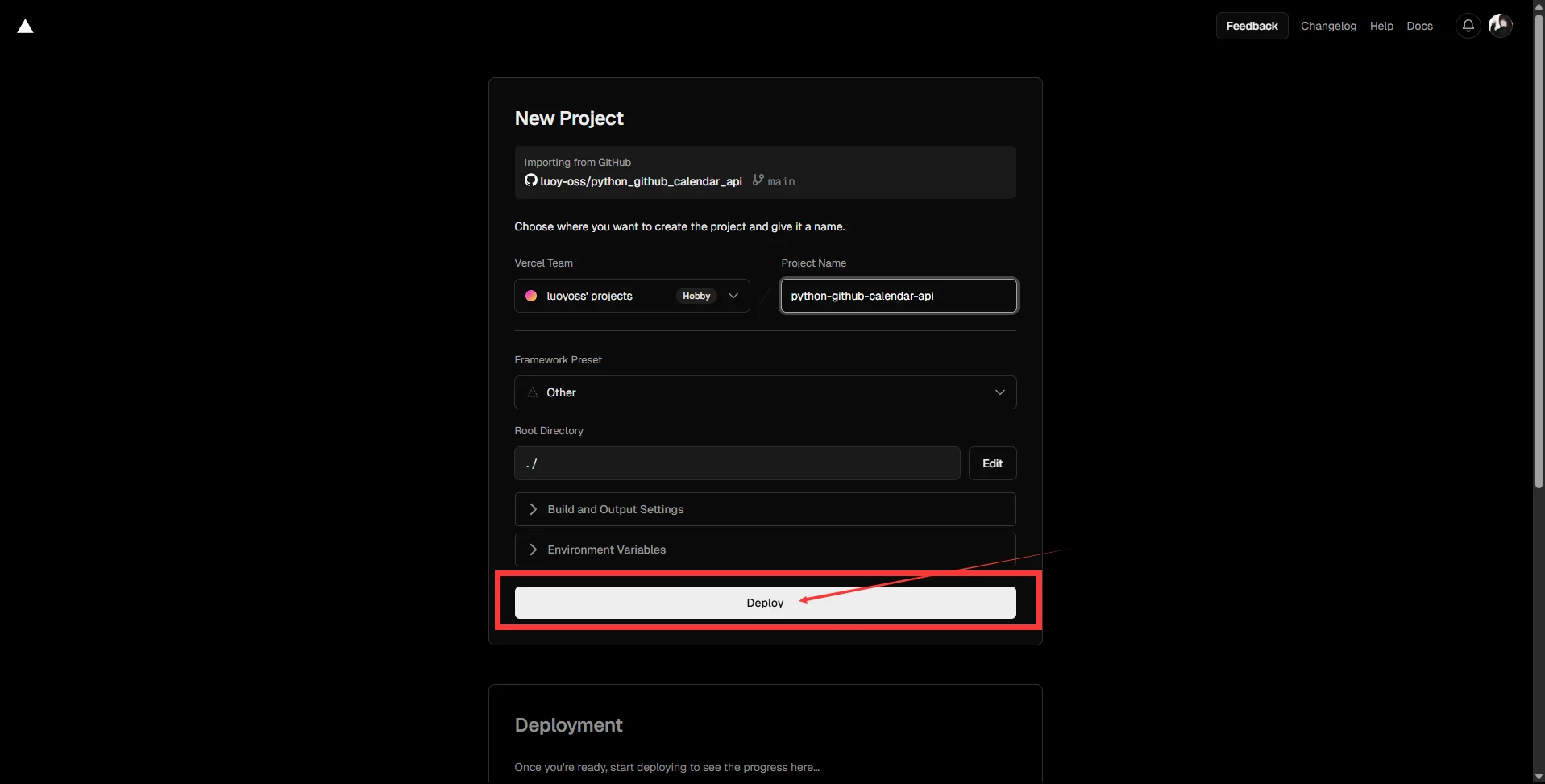The height and width of the screenshot is (784, 1545).
Task: Focus the Project Name input field
Action: pos(898,296)
